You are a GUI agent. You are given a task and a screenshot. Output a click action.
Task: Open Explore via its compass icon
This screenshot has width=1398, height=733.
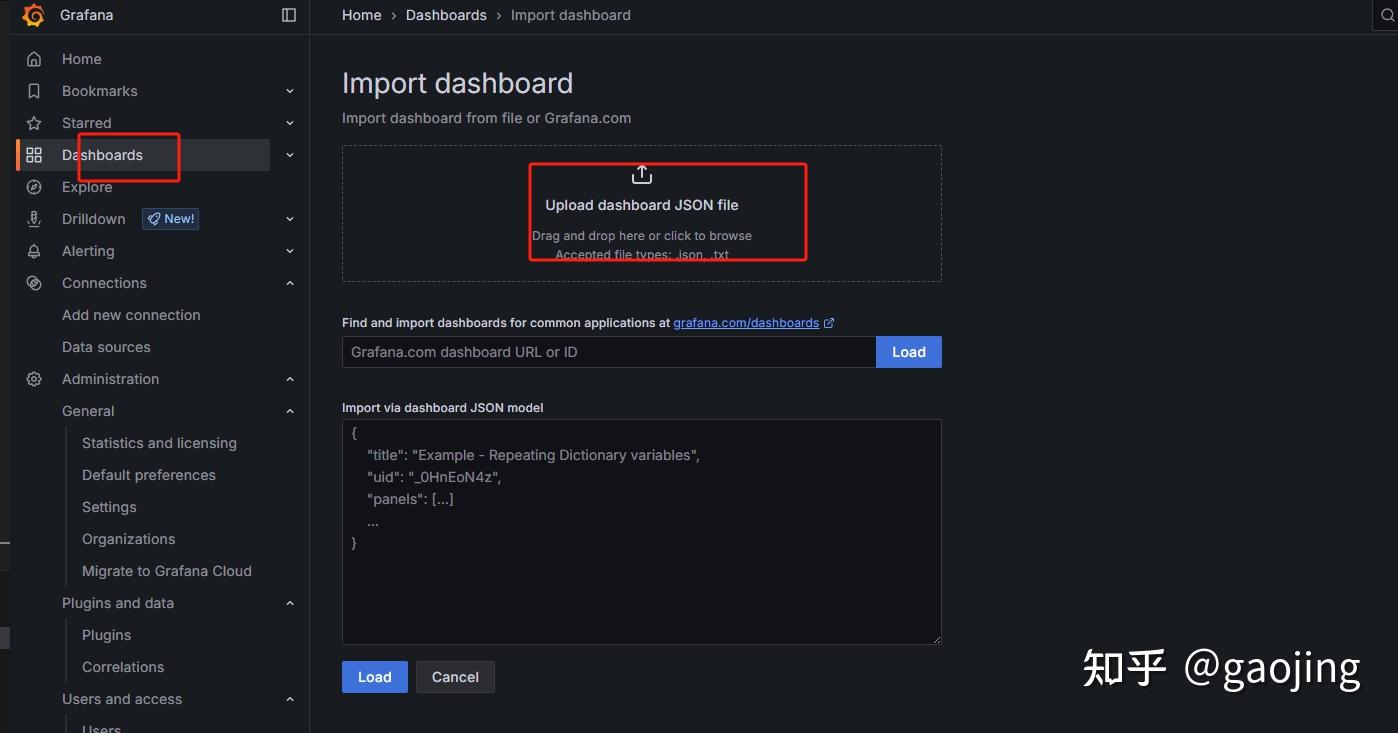[34, 187]
